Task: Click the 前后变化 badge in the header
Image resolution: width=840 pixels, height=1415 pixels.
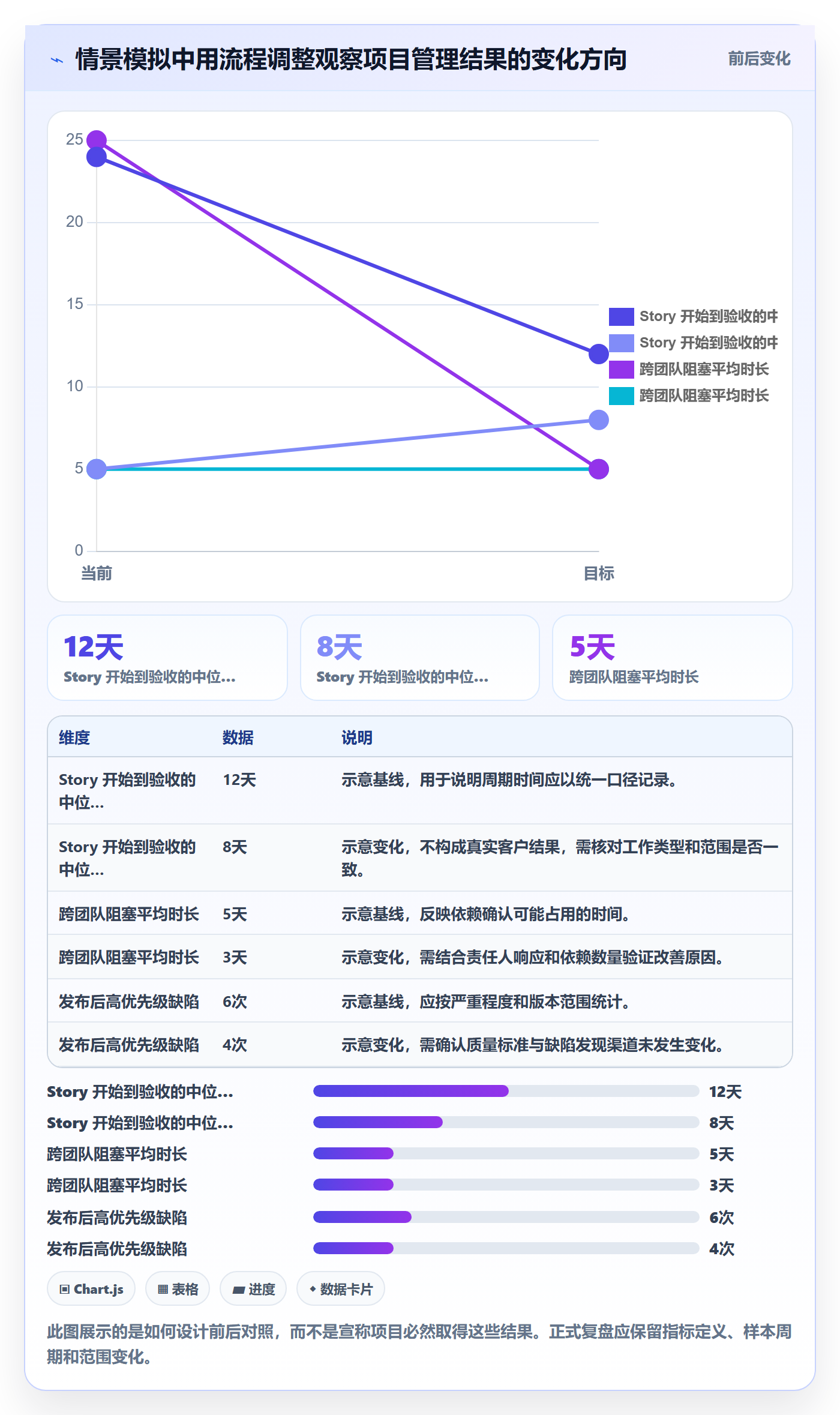Action: pyautogui.click(x=759, y=59)
